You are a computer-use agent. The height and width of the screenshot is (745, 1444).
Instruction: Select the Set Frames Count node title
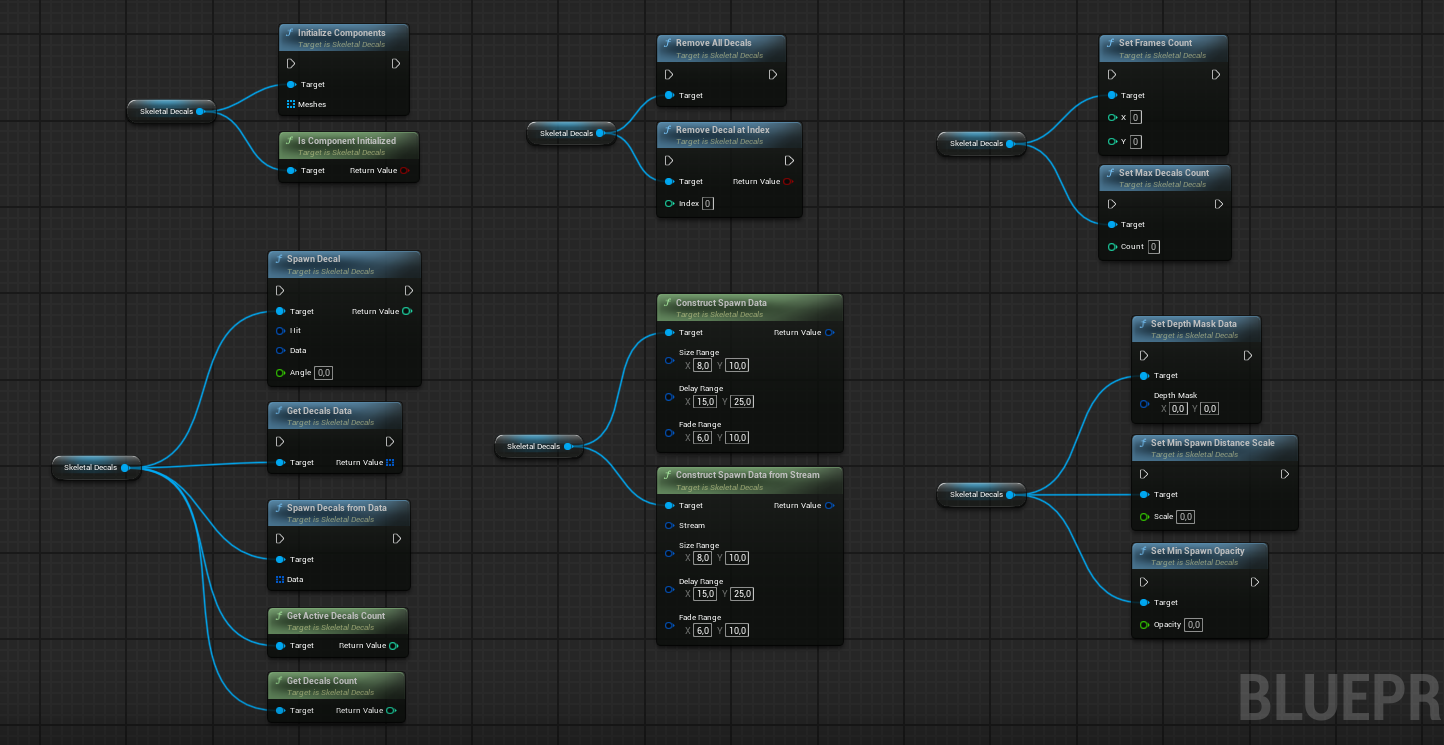point(1155,43)
